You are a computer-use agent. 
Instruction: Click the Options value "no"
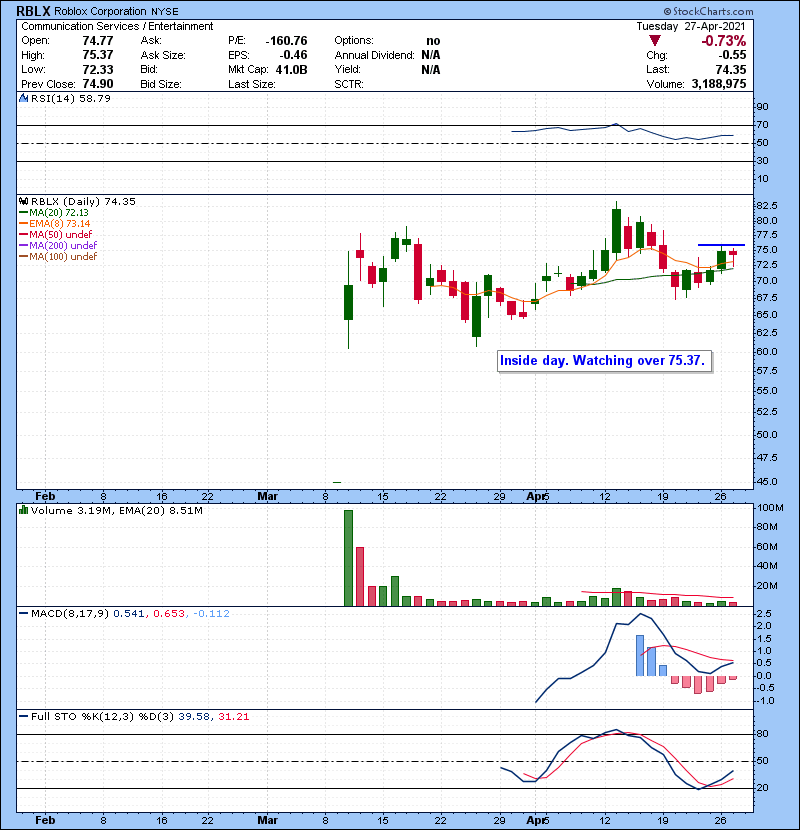pyautogui.click(x=433, y=41)
